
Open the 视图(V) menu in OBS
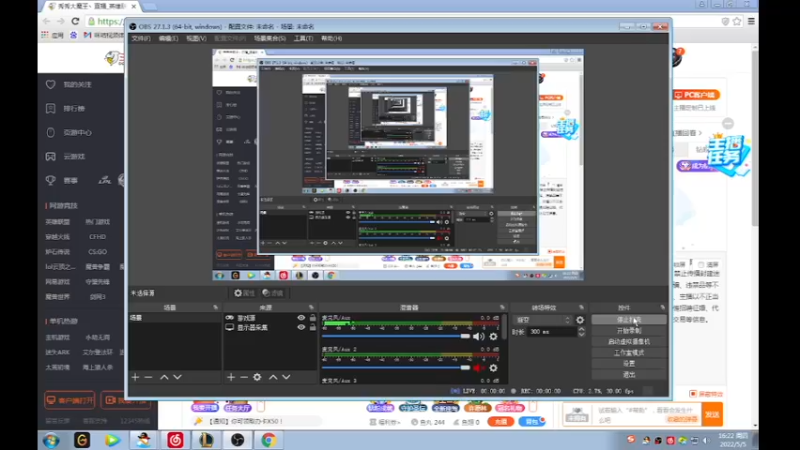pyautogui.click(x=196, y=38)
